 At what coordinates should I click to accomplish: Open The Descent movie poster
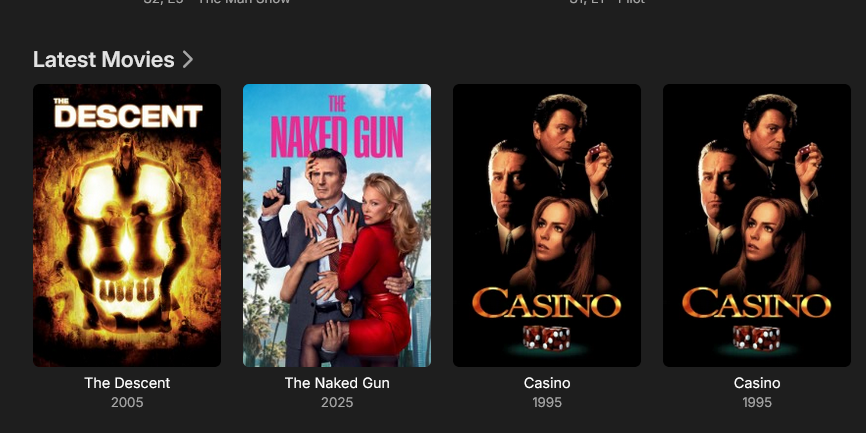[x=127, y=225]
